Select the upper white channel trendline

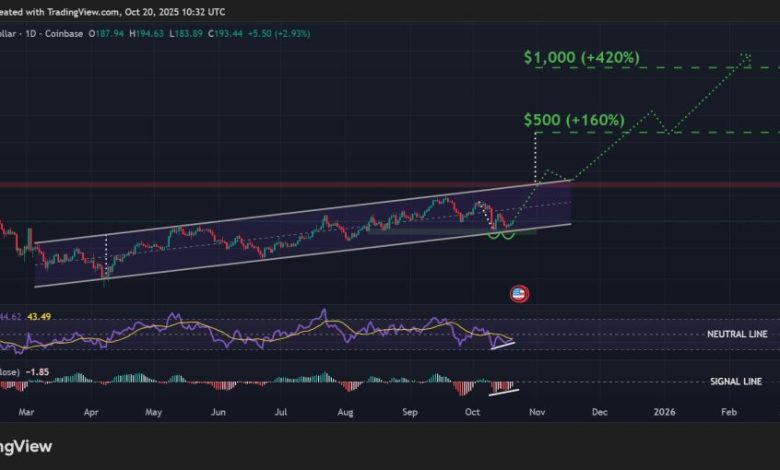(x=300, y=213)
